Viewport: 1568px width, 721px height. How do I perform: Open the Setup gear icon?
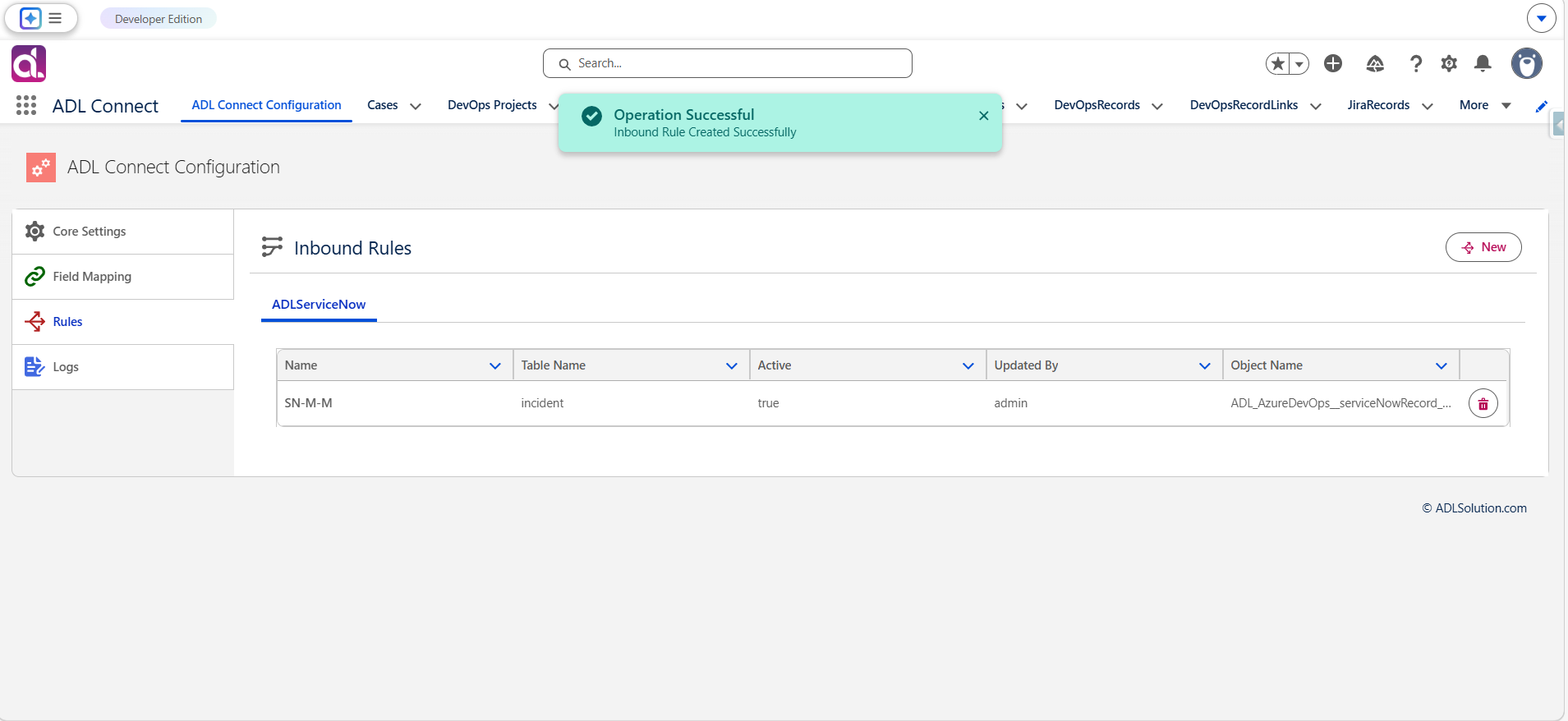coord(1450,63)
